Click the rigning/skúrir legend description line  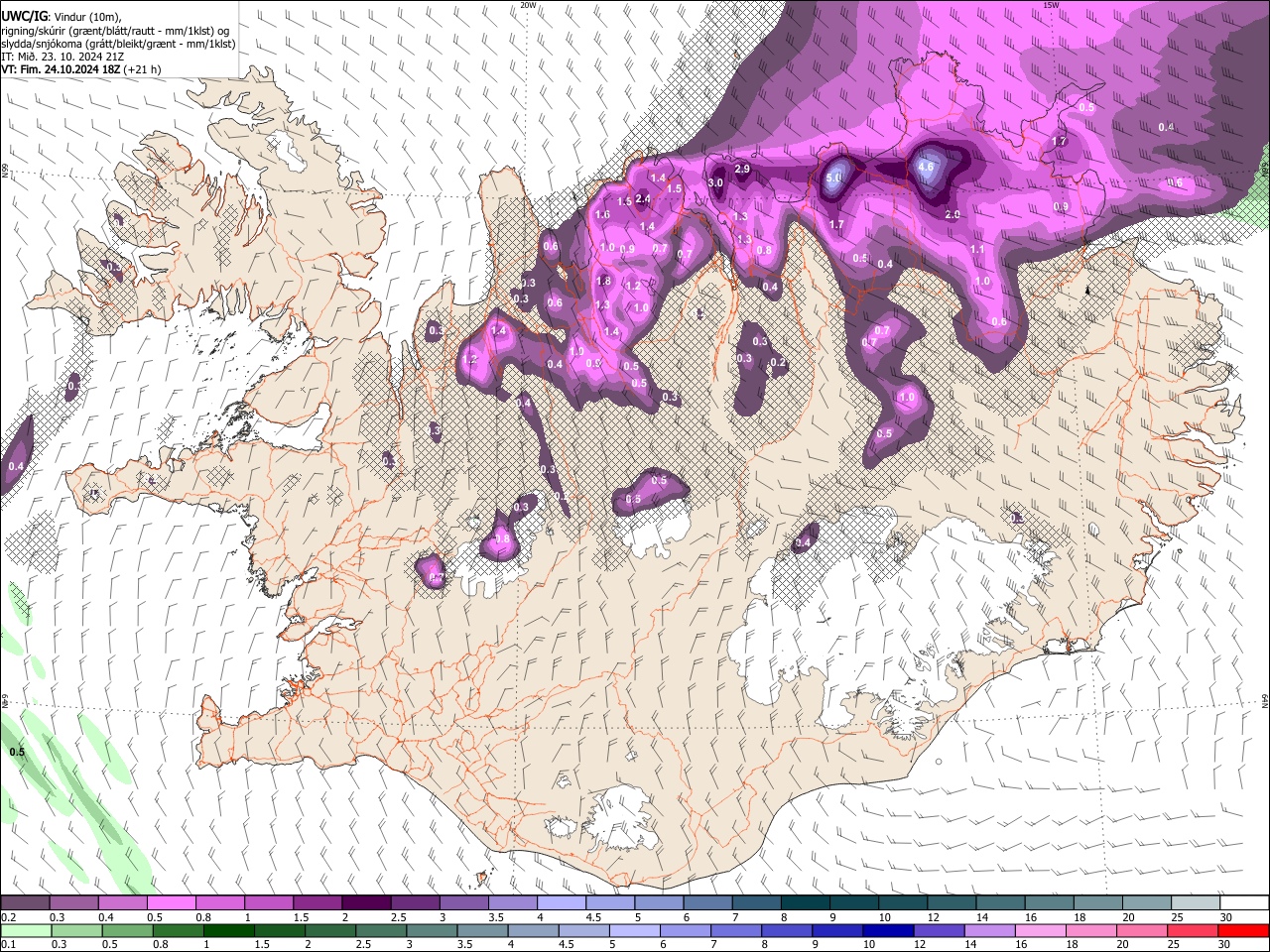(x=117, y=31)
